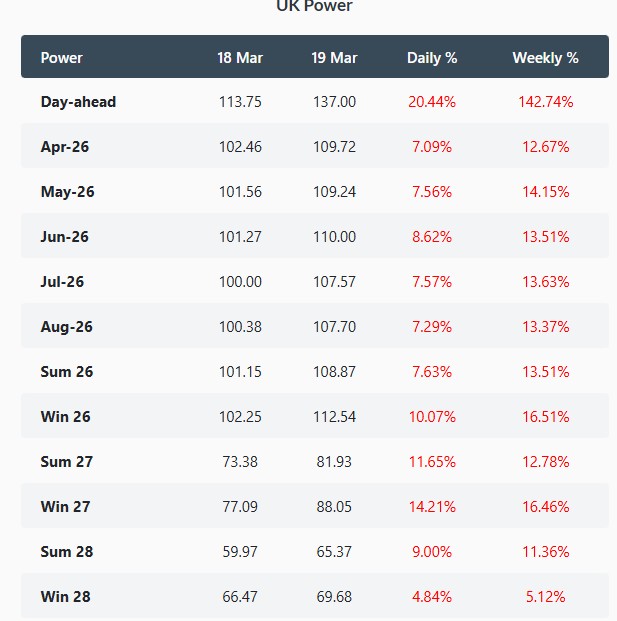The image size is (617, 621).
Task: Select the Sum 26 row label
Action: pyautogui.click(x=67, y=372)
